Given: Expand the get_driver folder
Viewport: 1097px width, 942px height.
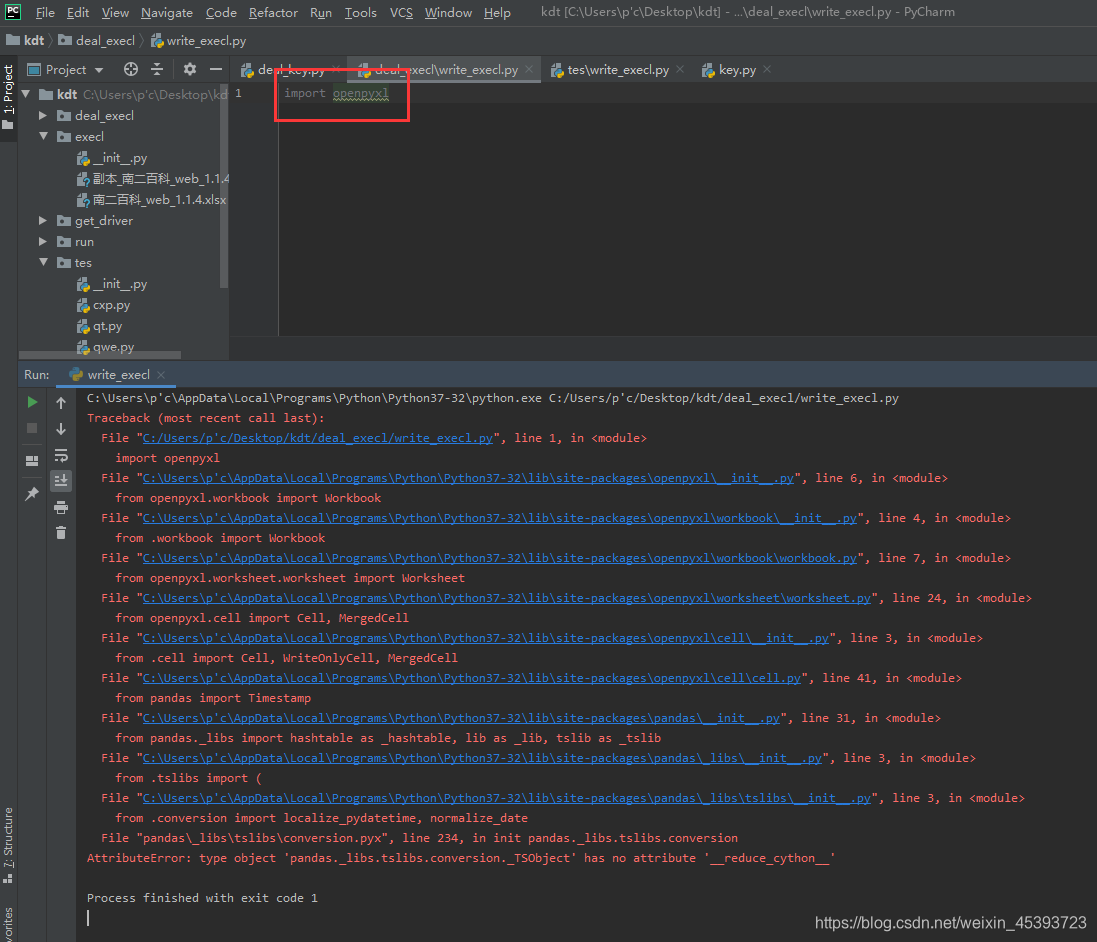Looking at the screenshot, I should (43, 220).
